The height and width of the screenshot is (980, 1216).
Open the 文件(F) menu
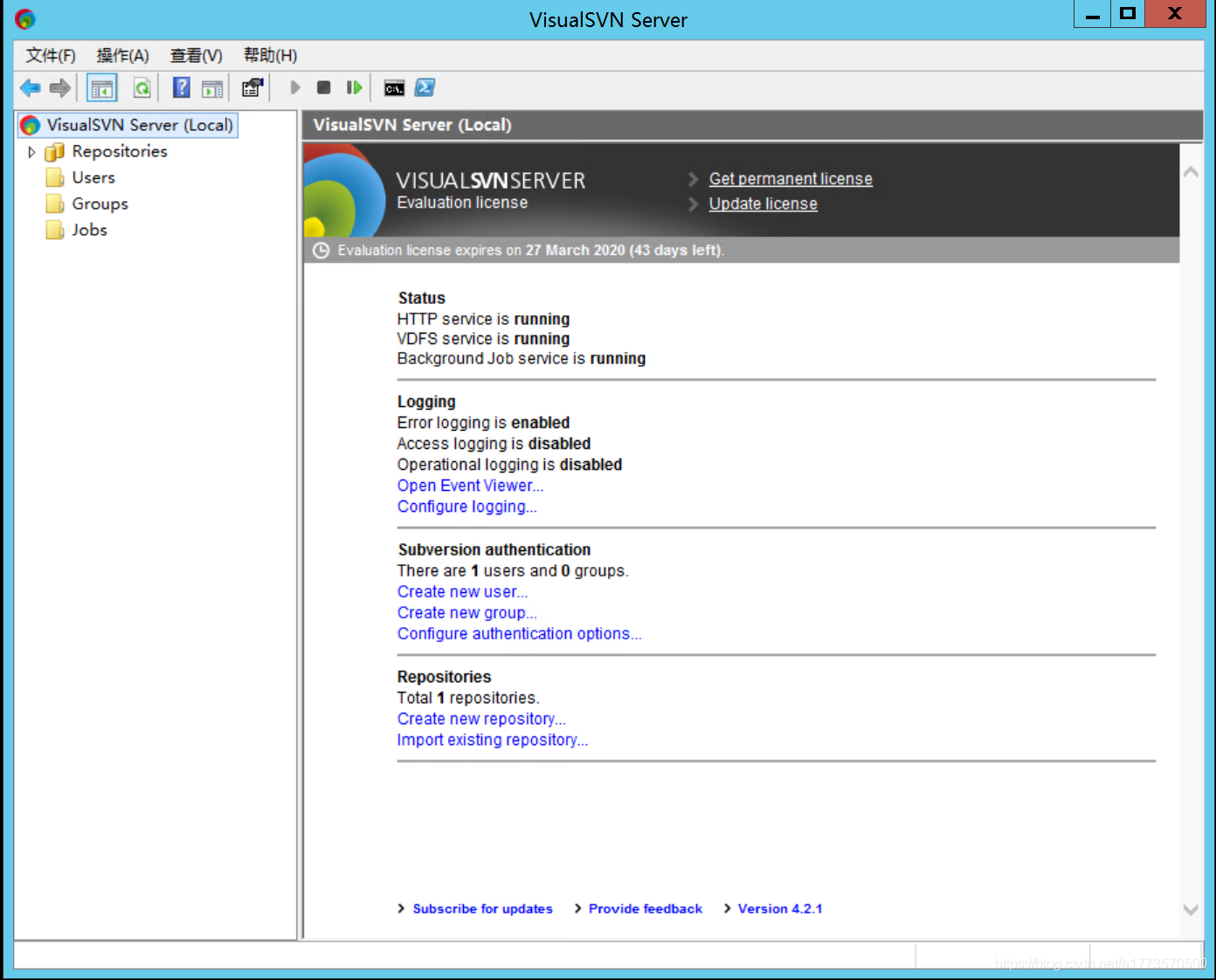51,55
